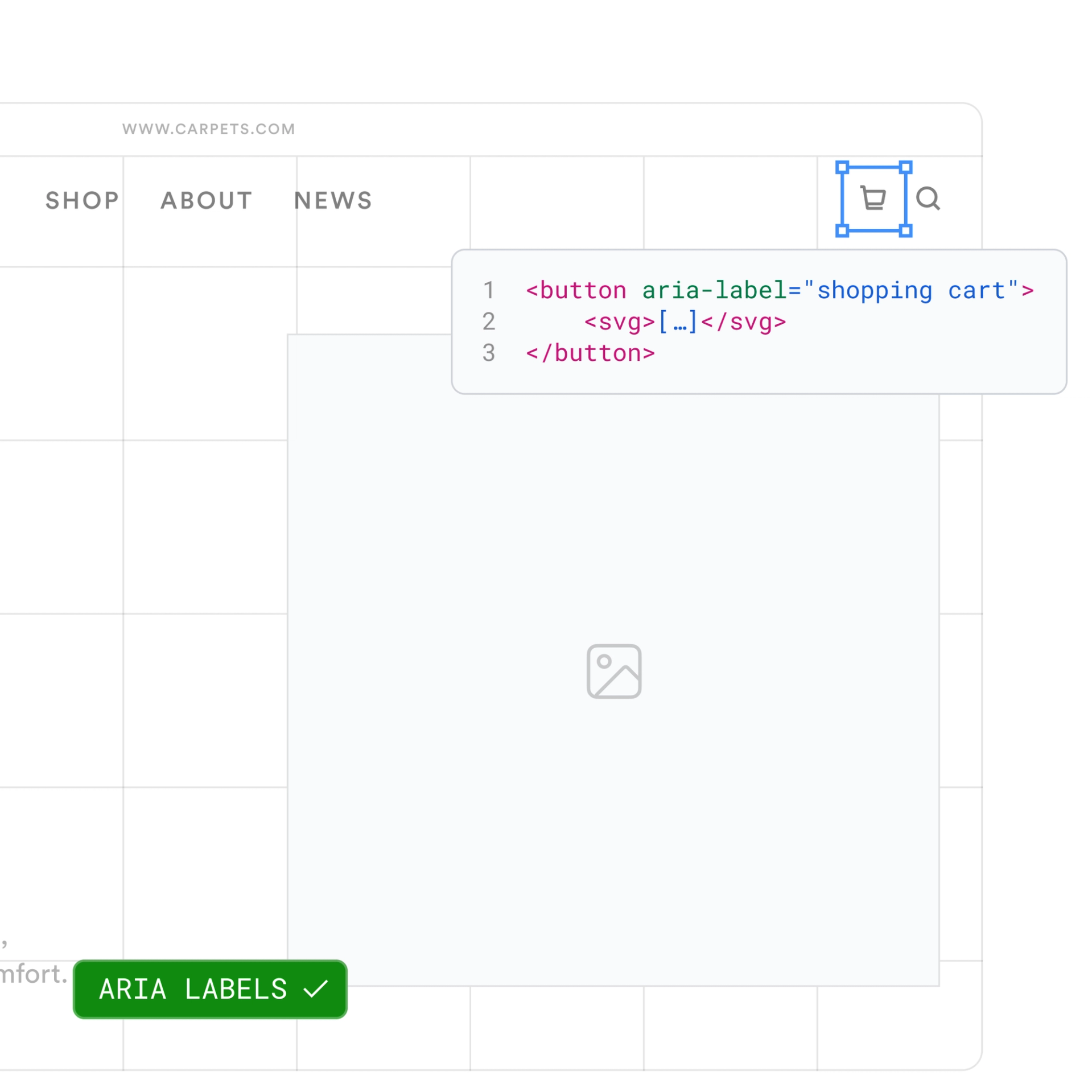Click the aria-label attribute in code line 1
Screen dimensions: 1092x1092
coord(714,291)
